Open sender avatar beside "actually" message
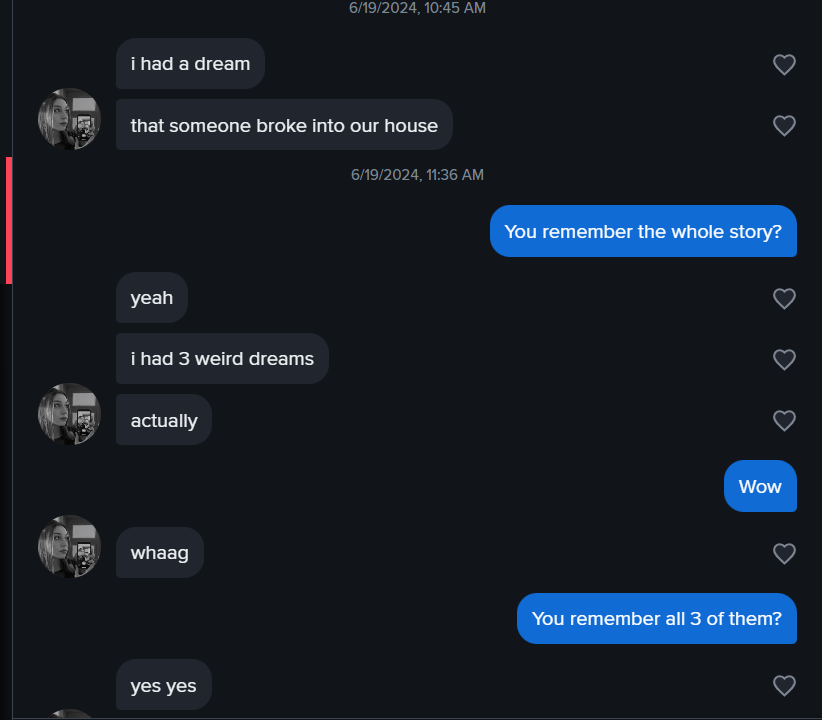822x720 pixels. 69,414
